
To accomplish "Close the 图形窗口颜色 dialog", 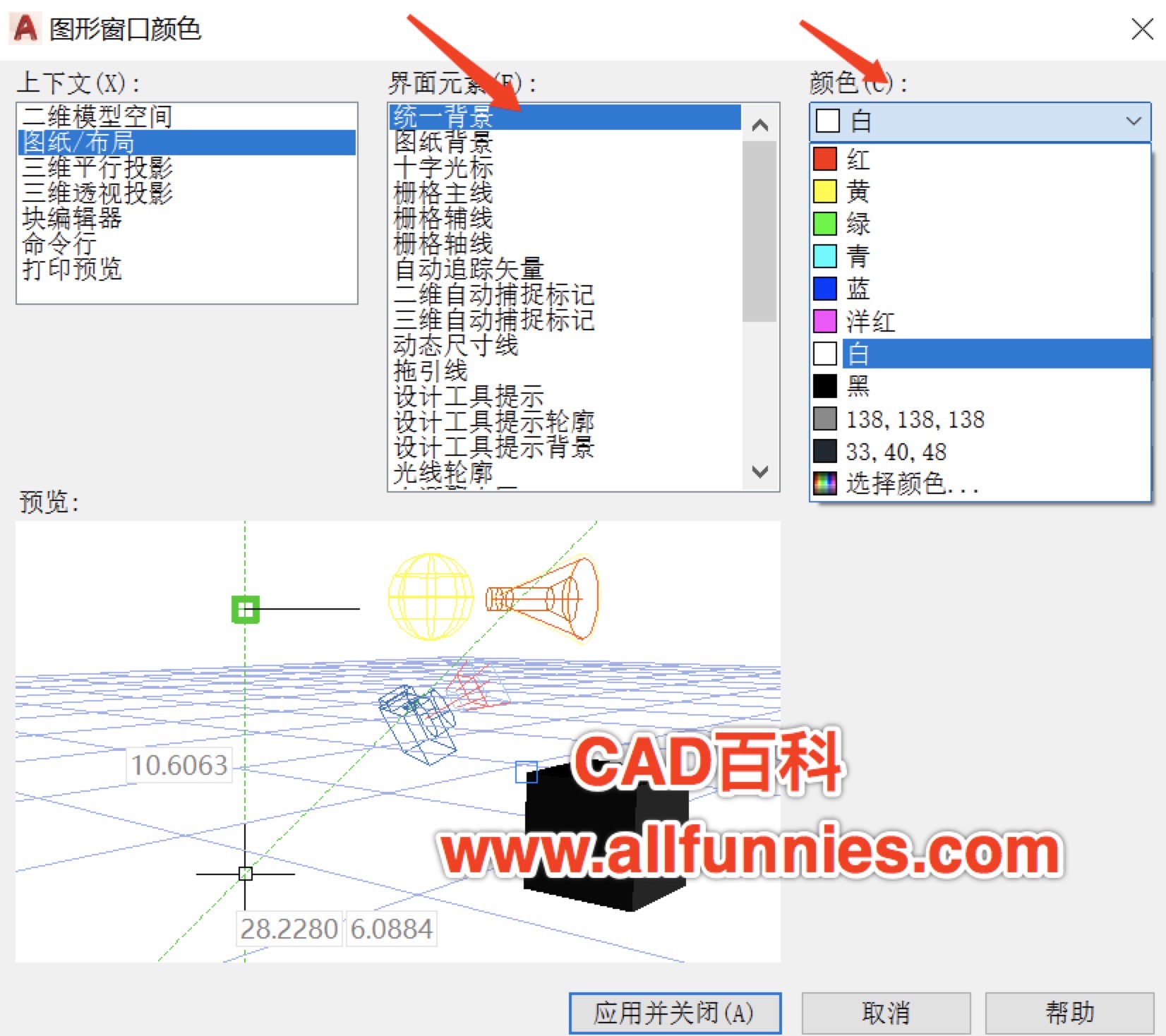I will (x=1142, y=30).
